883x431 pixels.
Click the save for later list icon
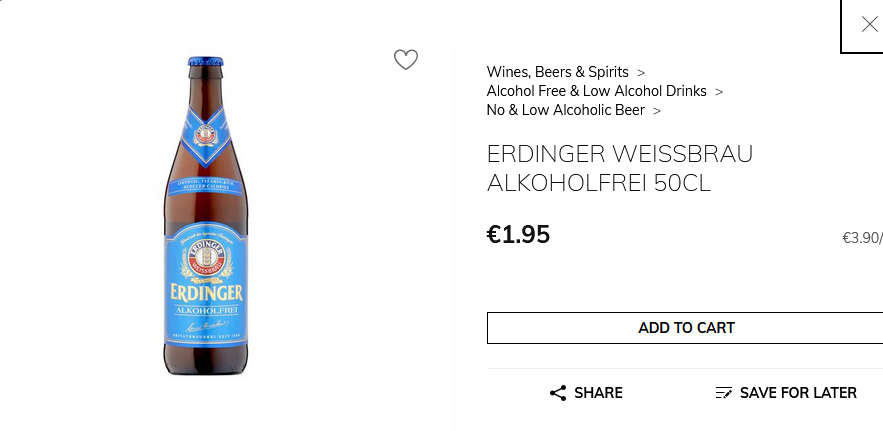724,393
